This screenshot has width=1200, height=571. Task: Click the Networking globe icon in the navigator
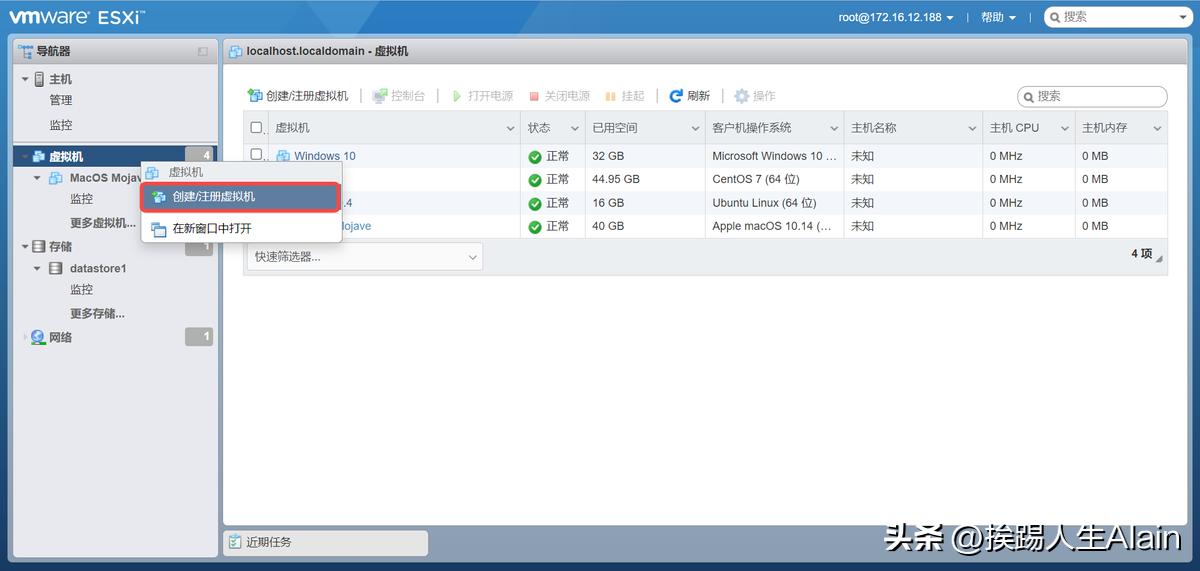(x=38, y=337)
